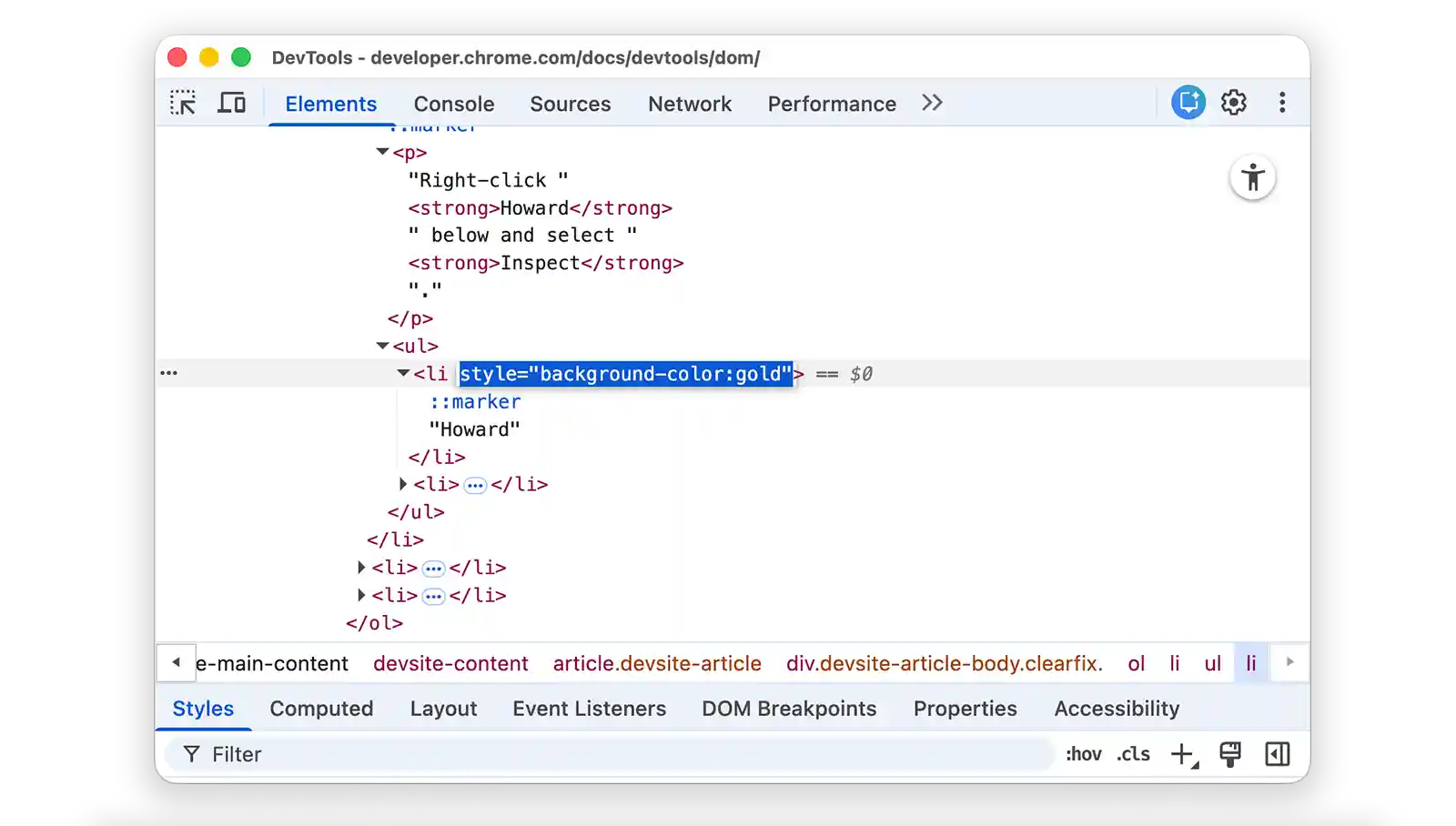Toggle the device emulation toolbar
1456x826 pixels.
(232, 102)
